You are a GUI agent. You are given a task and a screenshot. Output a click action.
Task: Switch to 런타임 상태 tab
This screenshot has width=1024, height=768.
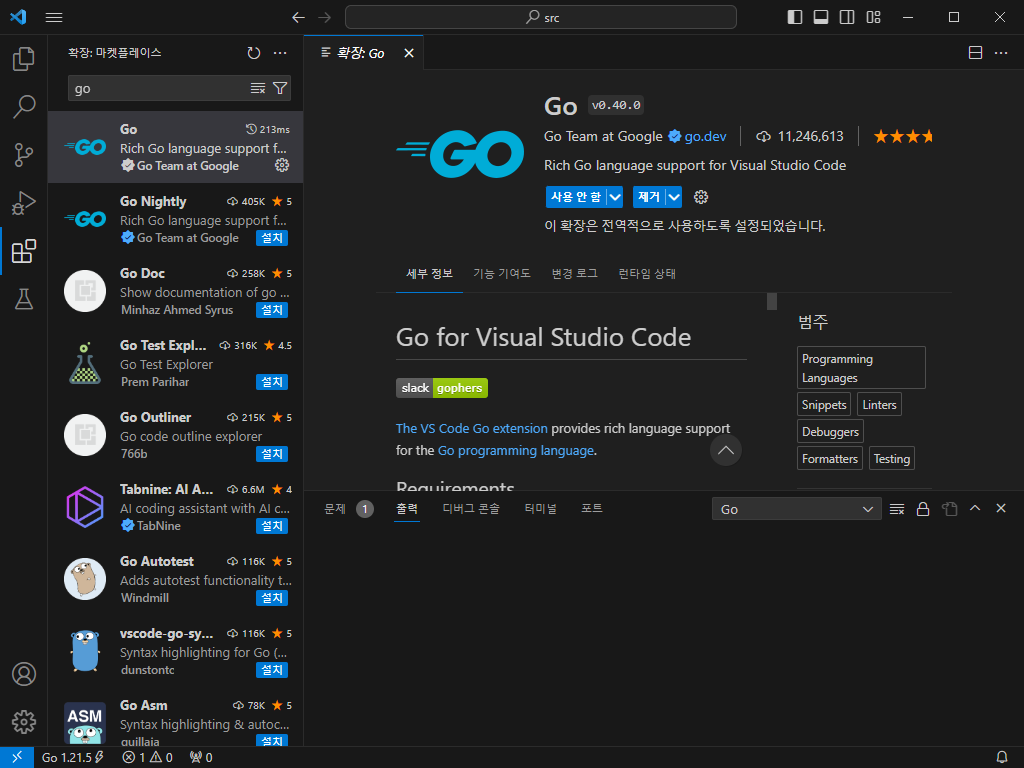tap(647, 274)
